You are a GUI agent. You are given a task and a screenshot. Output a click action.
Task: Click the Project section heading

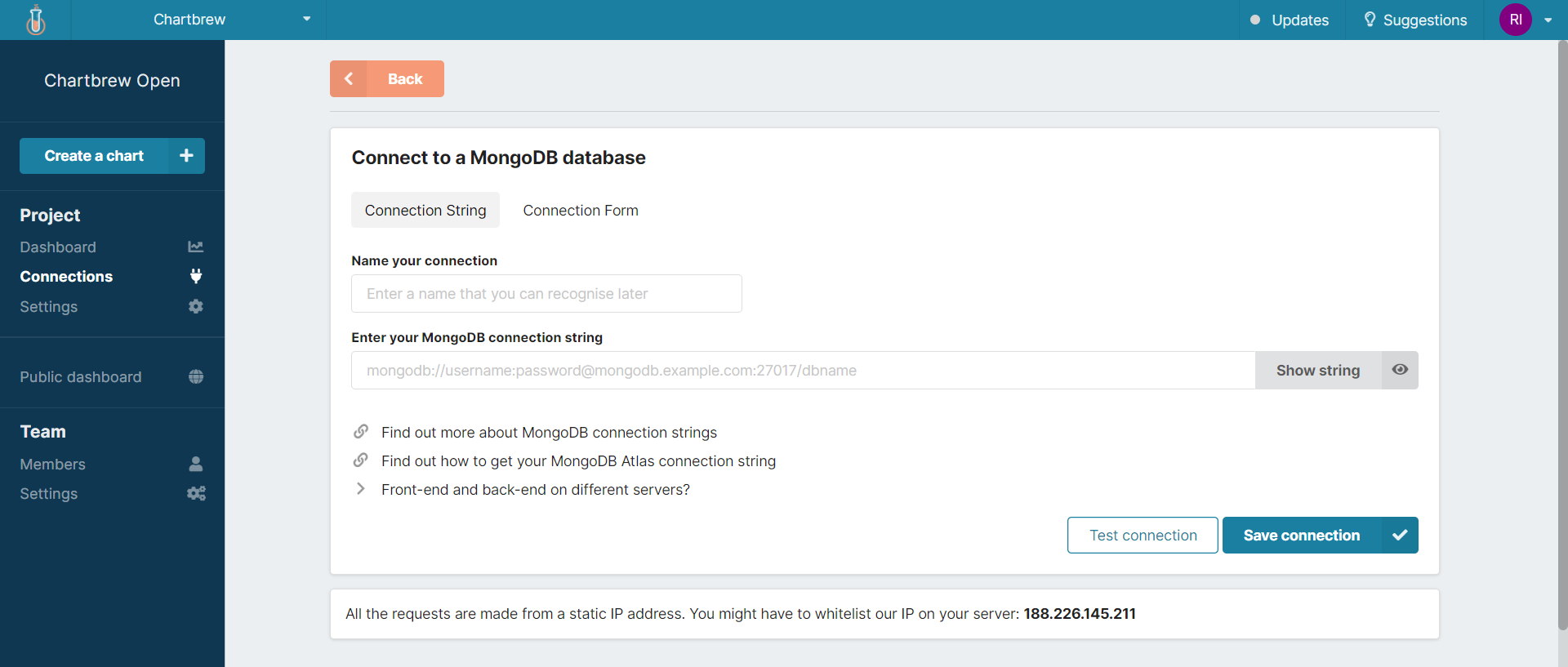click(x=50, y=215)
